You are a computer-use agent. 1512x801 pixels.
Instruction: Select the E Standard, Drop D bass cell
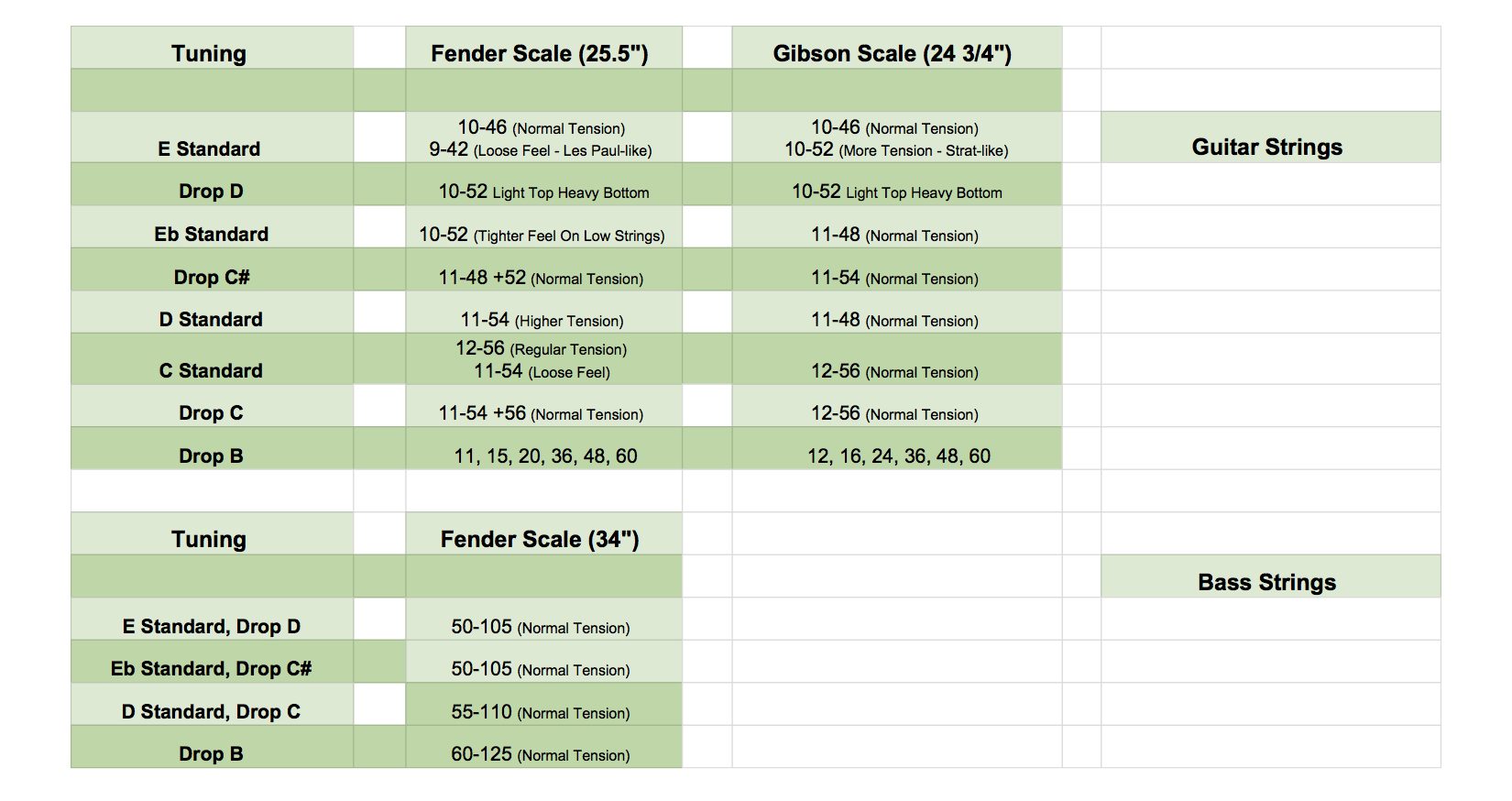(x=212, y=620)
